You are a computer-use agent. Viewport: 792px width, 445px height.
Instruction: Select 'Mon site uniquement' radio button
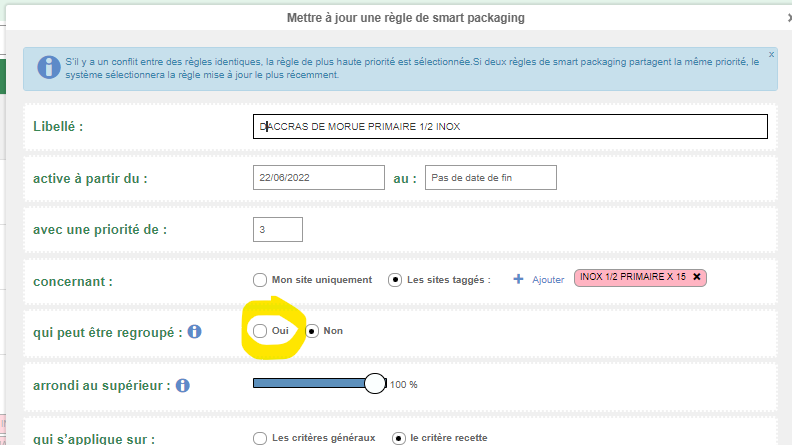(x=260, y=280)
